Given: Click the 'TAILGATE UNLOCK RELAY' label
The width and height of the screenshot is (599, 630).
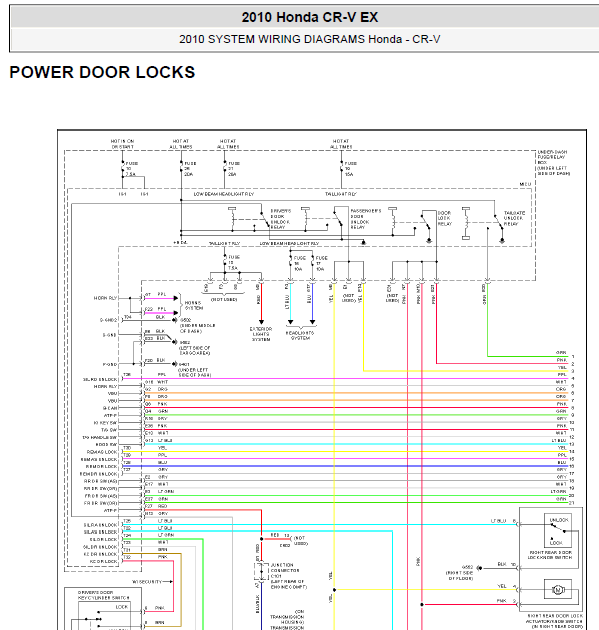Looking at the screenshot, I should (x=514, y=218).
